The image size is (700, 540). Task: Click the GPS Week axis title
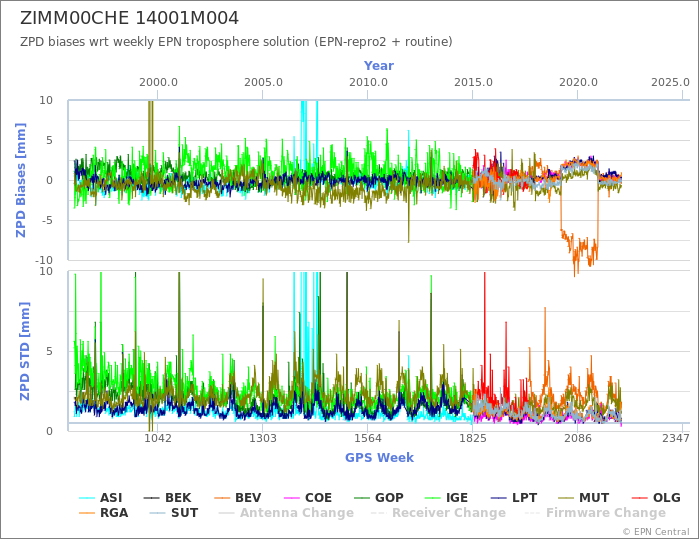click(379, 457)
